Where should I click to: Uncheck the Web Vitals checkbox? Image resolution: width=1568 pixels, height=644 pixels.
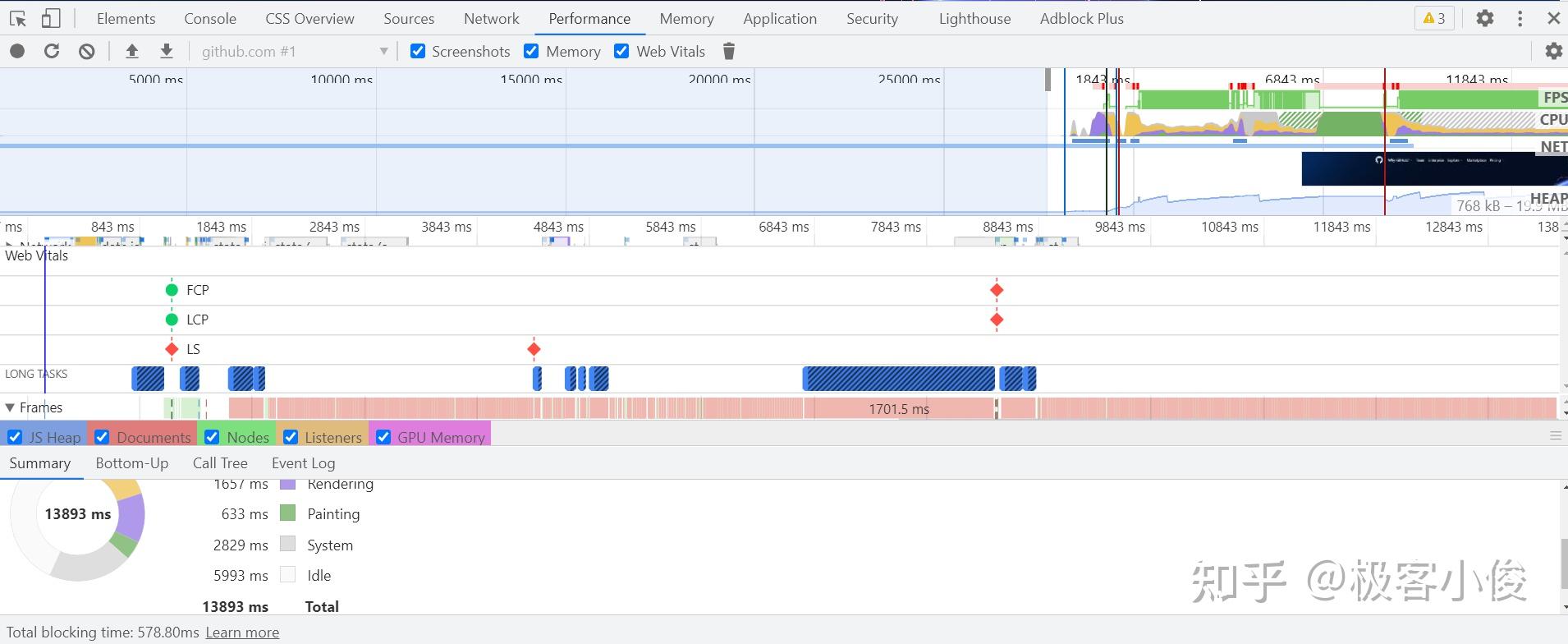tap(621, 51)
